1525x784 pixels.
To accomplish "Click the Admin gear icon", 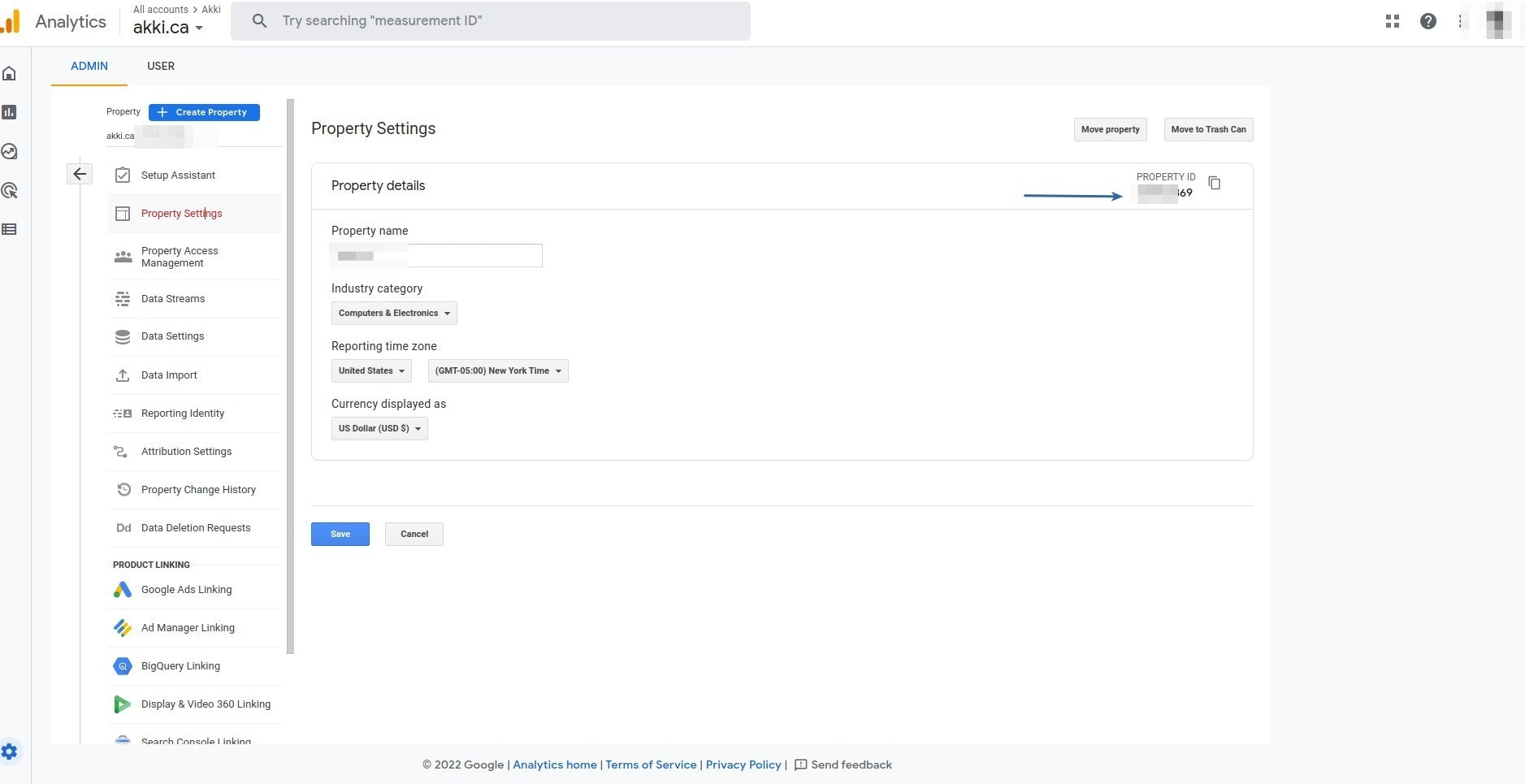I will coord(10,752).
